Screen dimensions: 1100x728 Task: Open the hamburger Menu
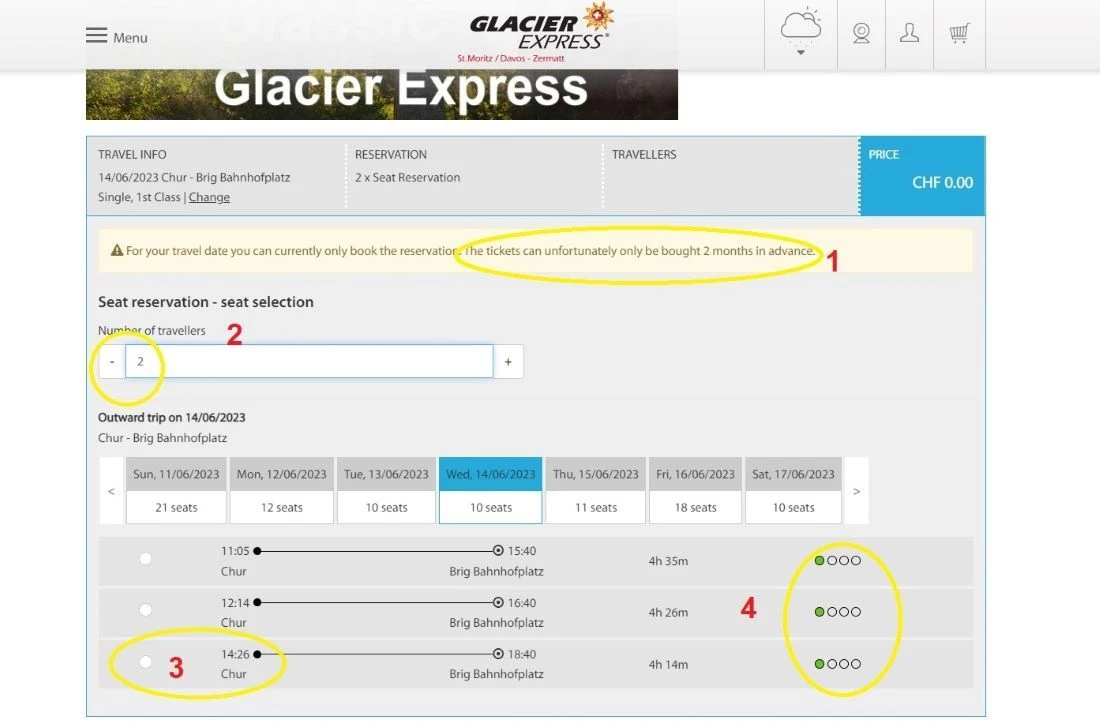pos(116,36)
